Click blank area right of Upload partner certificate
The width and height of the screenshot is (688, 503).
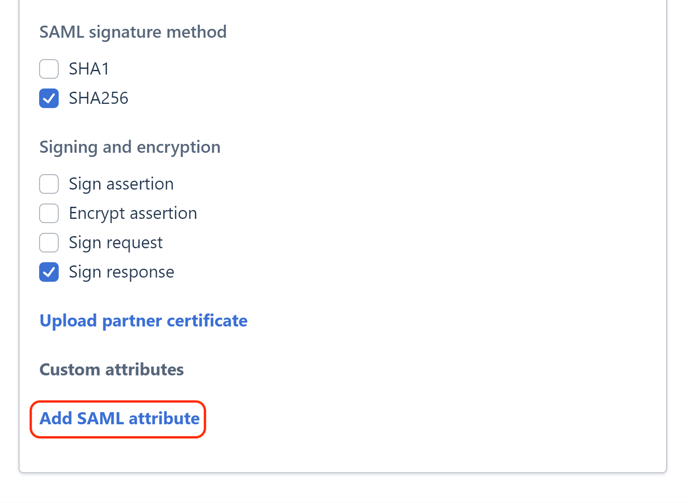(450, 321)
